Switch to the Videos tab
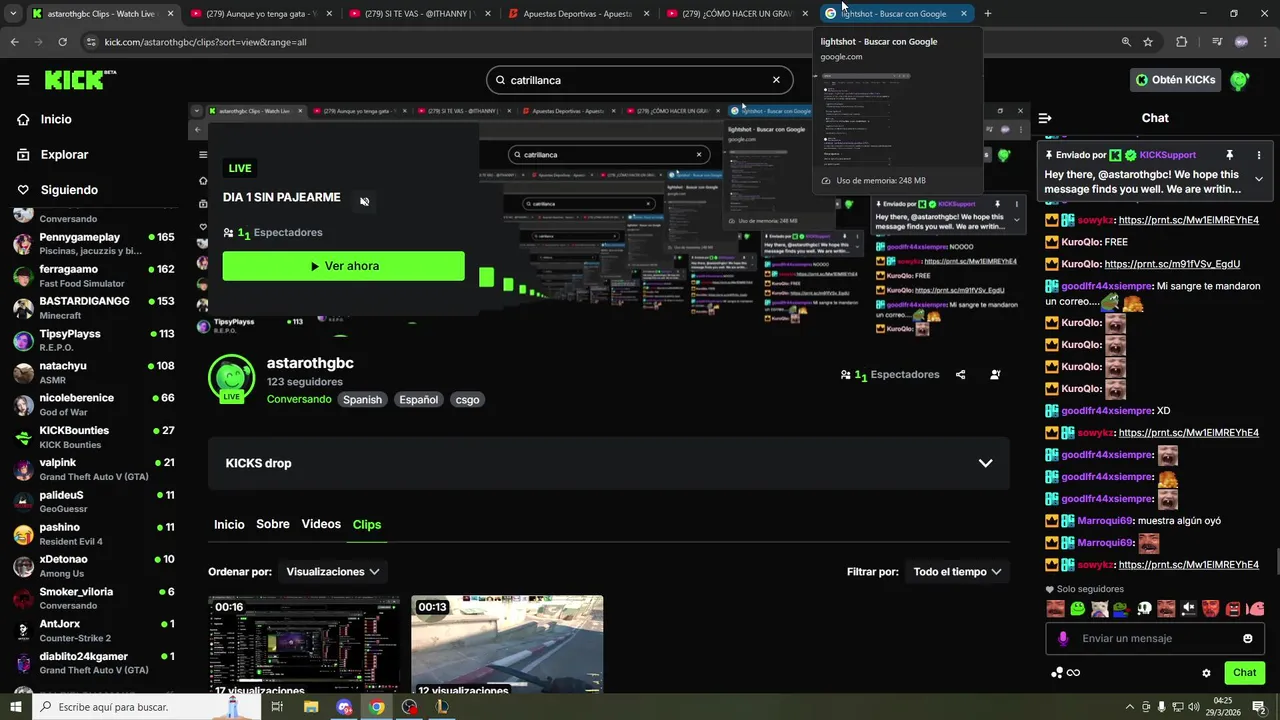Image resolution: width=1280 pixels, height=720 pixels. 321,524
